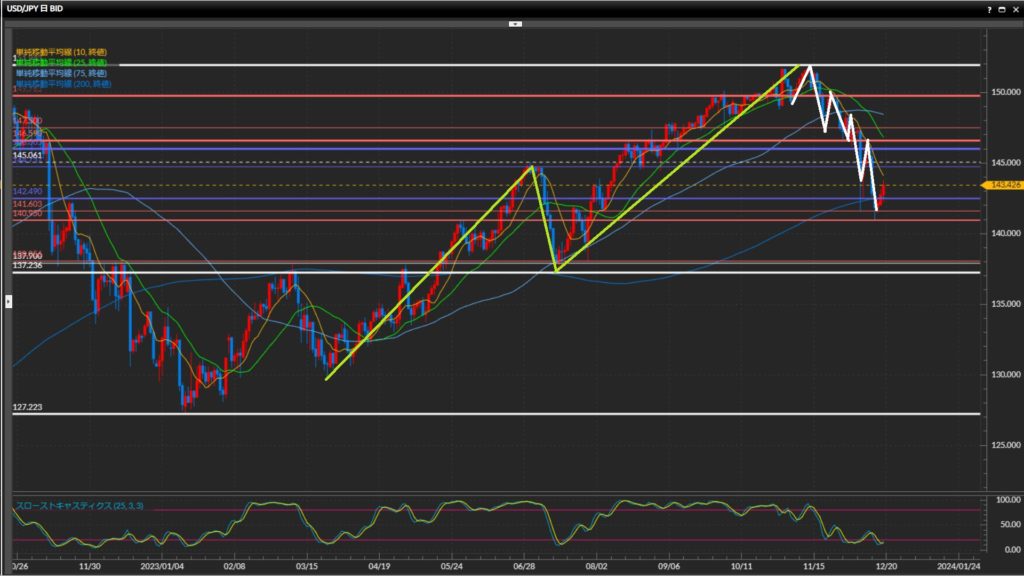Click the 142.490 horizontal line label
This screenshot has width=1024, height=576.
point(27,191)
